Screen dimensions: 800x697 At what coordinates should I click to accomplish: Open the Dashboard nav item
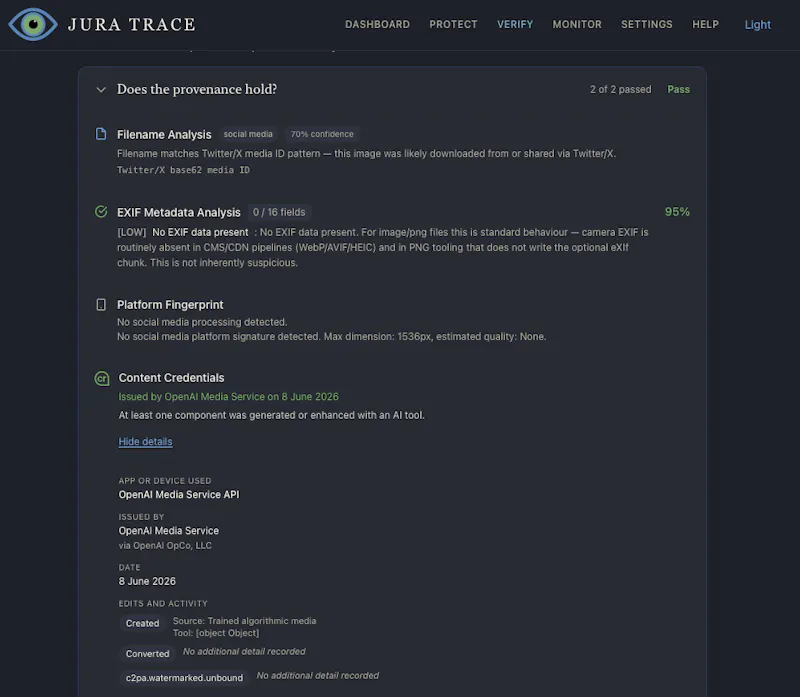[x=377, y=24]
